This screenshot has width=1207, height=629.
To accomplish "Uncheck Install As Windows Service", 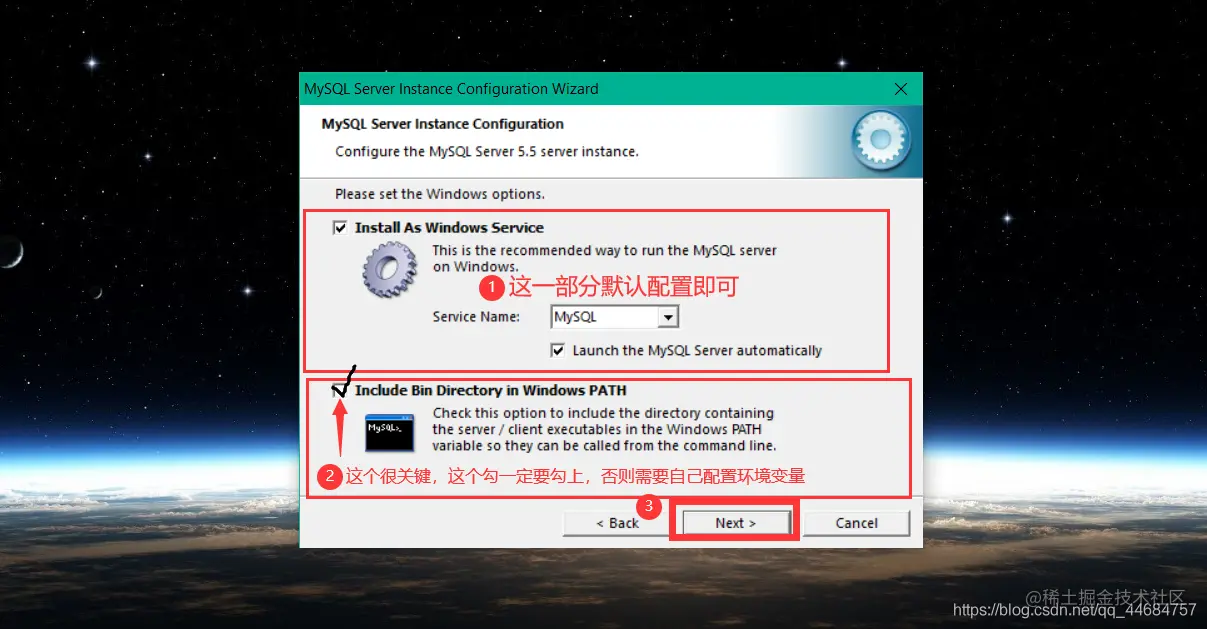I will 340,228.
